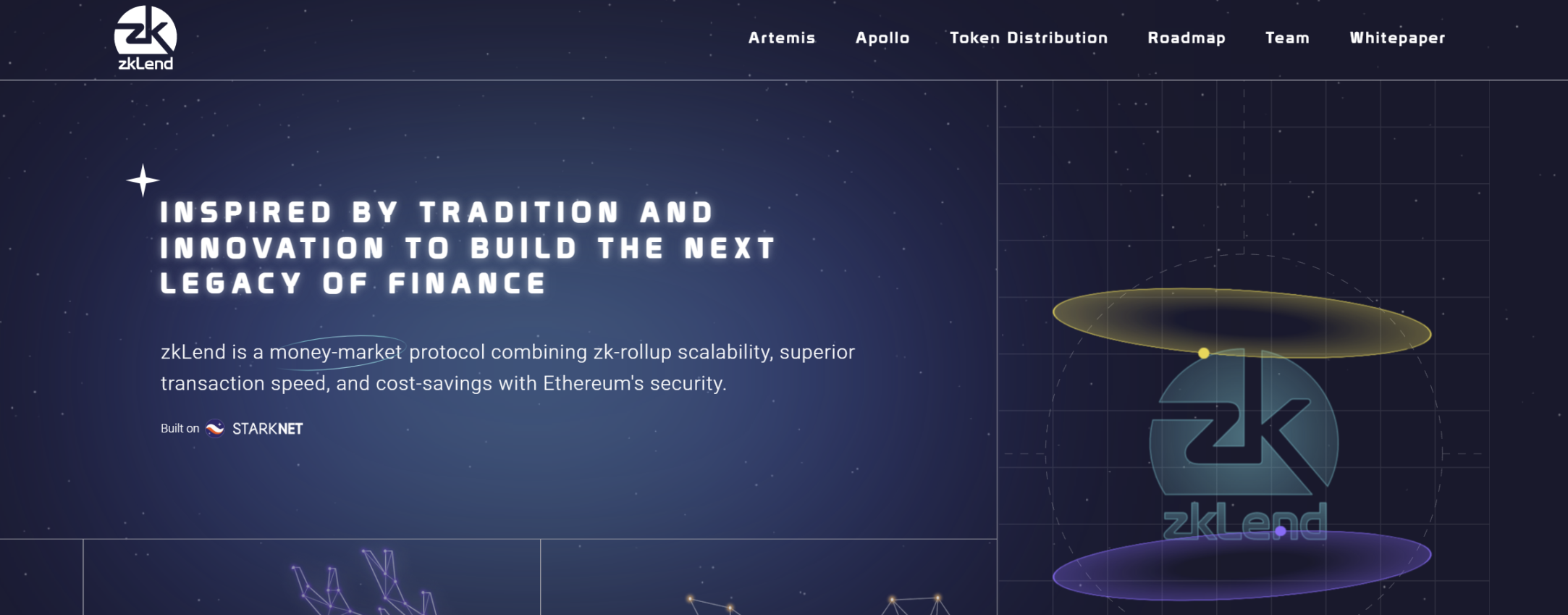This screenshot has width=1568, height=615.
Task: Click the purple ellipse disc
Action: click(x=1242, y=564)
